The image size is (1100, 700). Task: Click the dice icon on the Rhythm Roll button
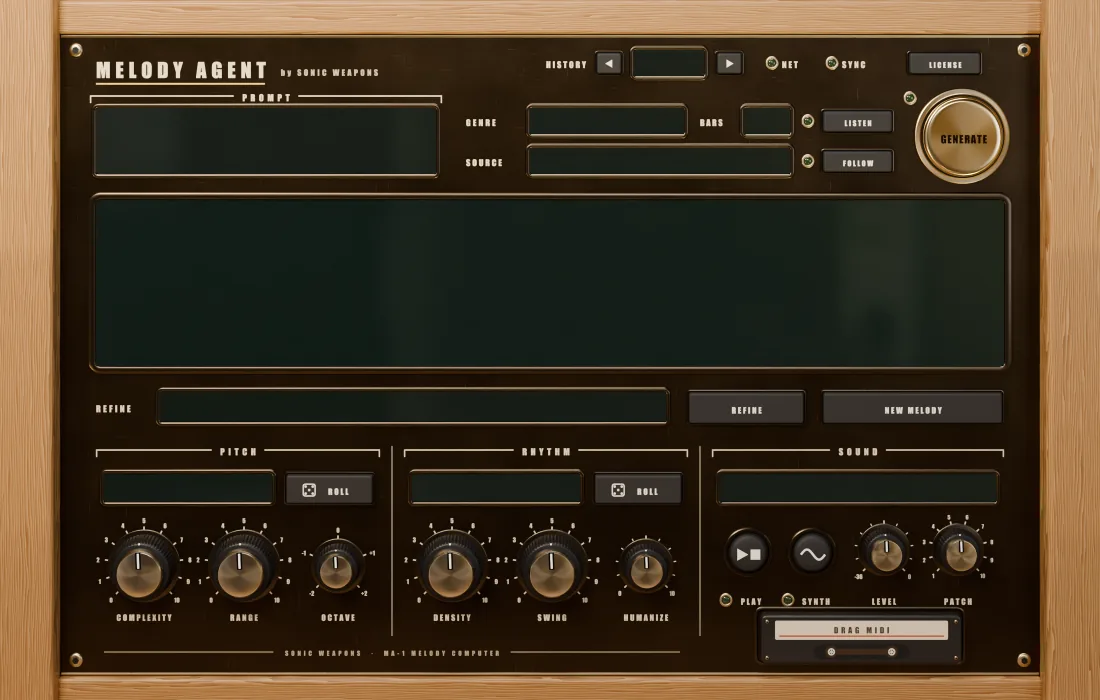[x=617, y=490]
